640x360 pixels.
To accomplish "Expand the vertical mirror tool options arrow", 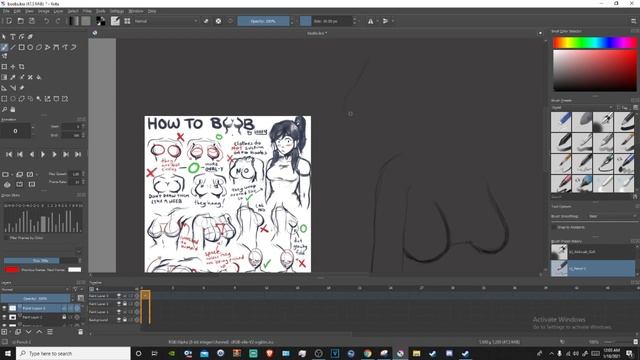I will (392, 21).
